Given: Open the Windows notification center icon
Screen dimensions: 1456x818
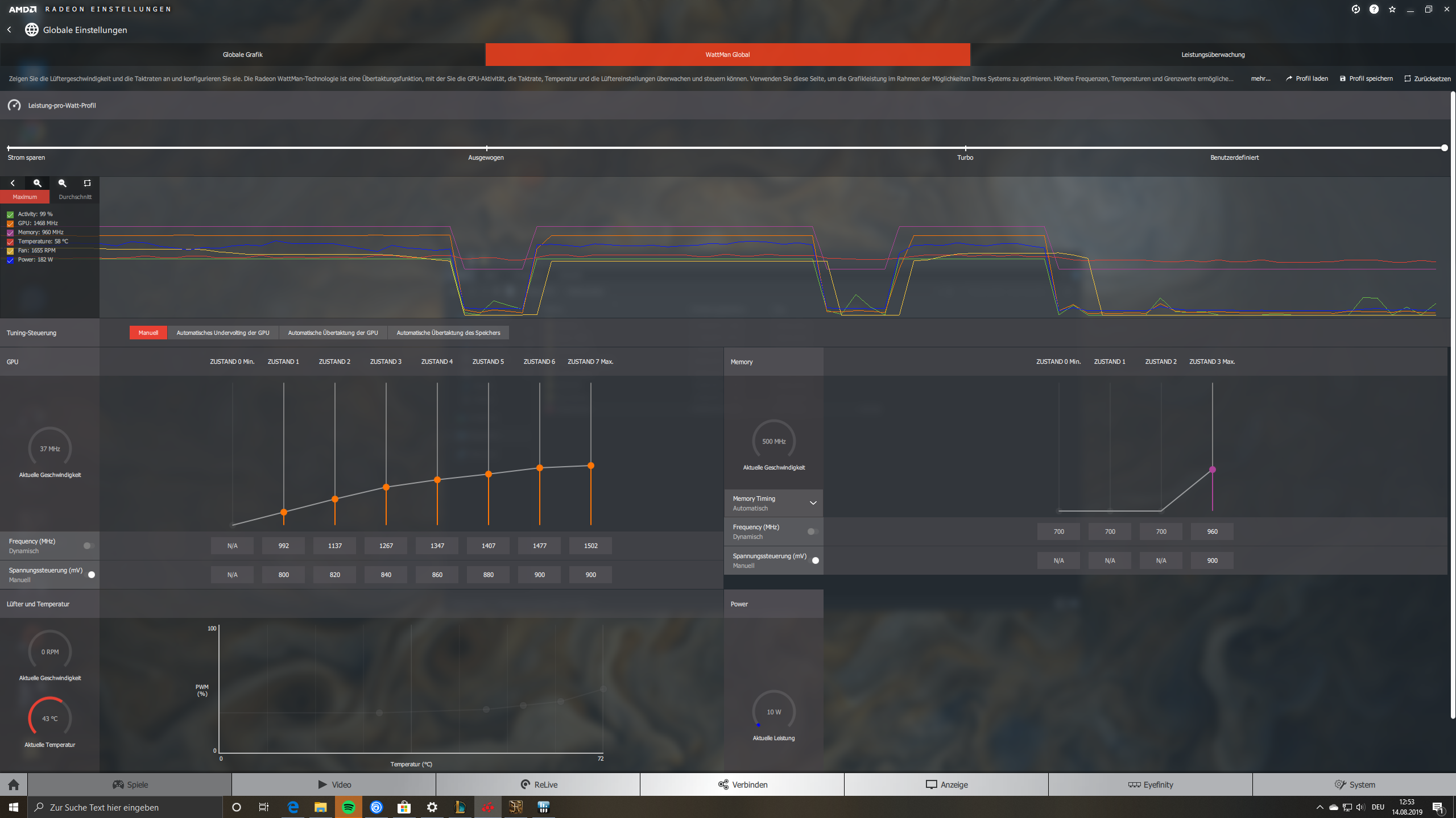Looking at the screenshot, I should point(1438,807).
